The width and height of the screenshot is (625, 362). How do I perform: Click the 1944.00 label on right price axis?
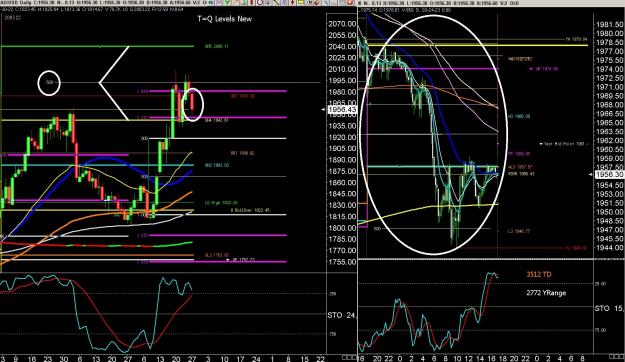click(x=610, y=248)
